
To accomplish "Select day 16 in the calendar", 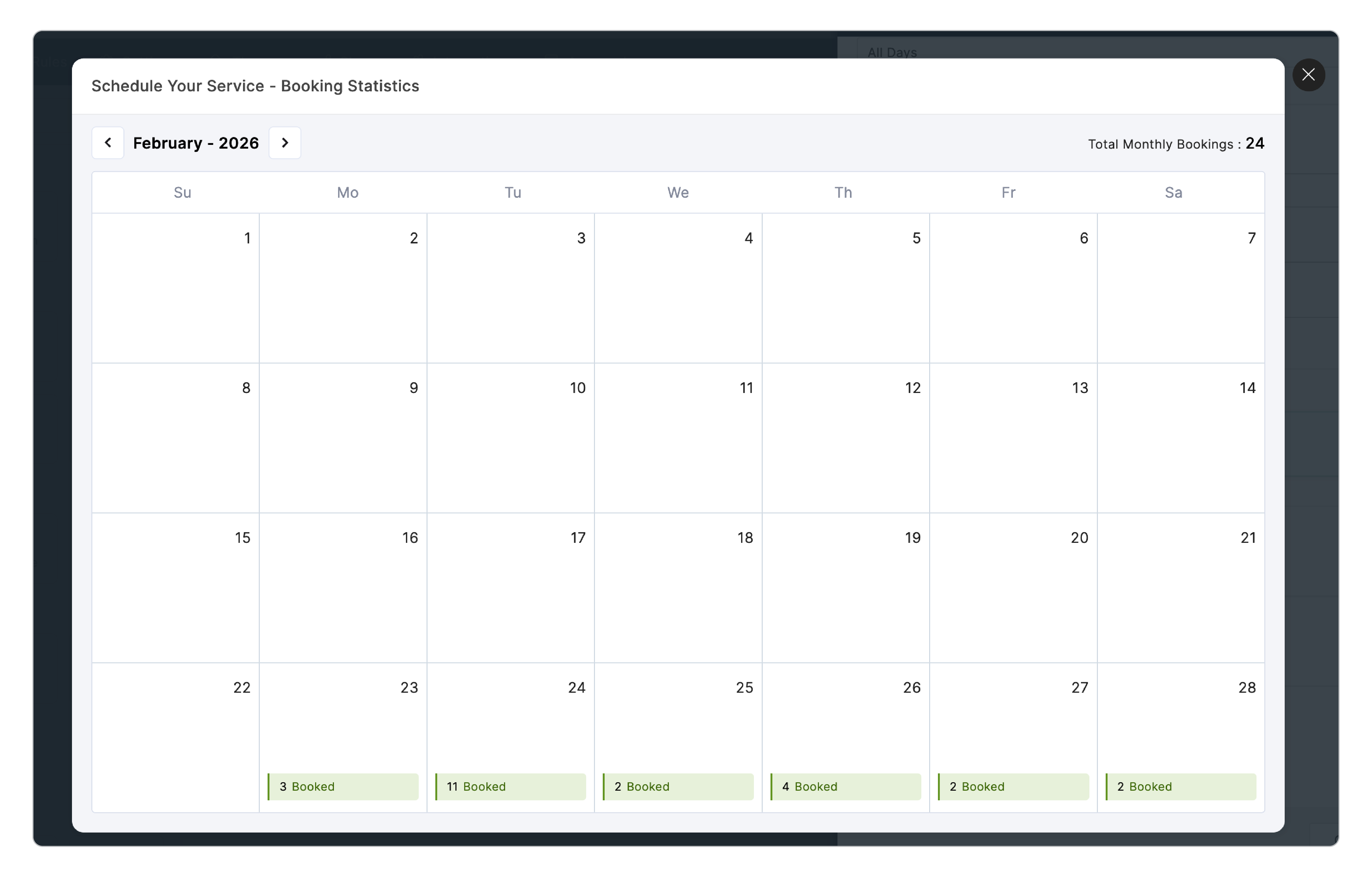I will click(x=343, y=588).
